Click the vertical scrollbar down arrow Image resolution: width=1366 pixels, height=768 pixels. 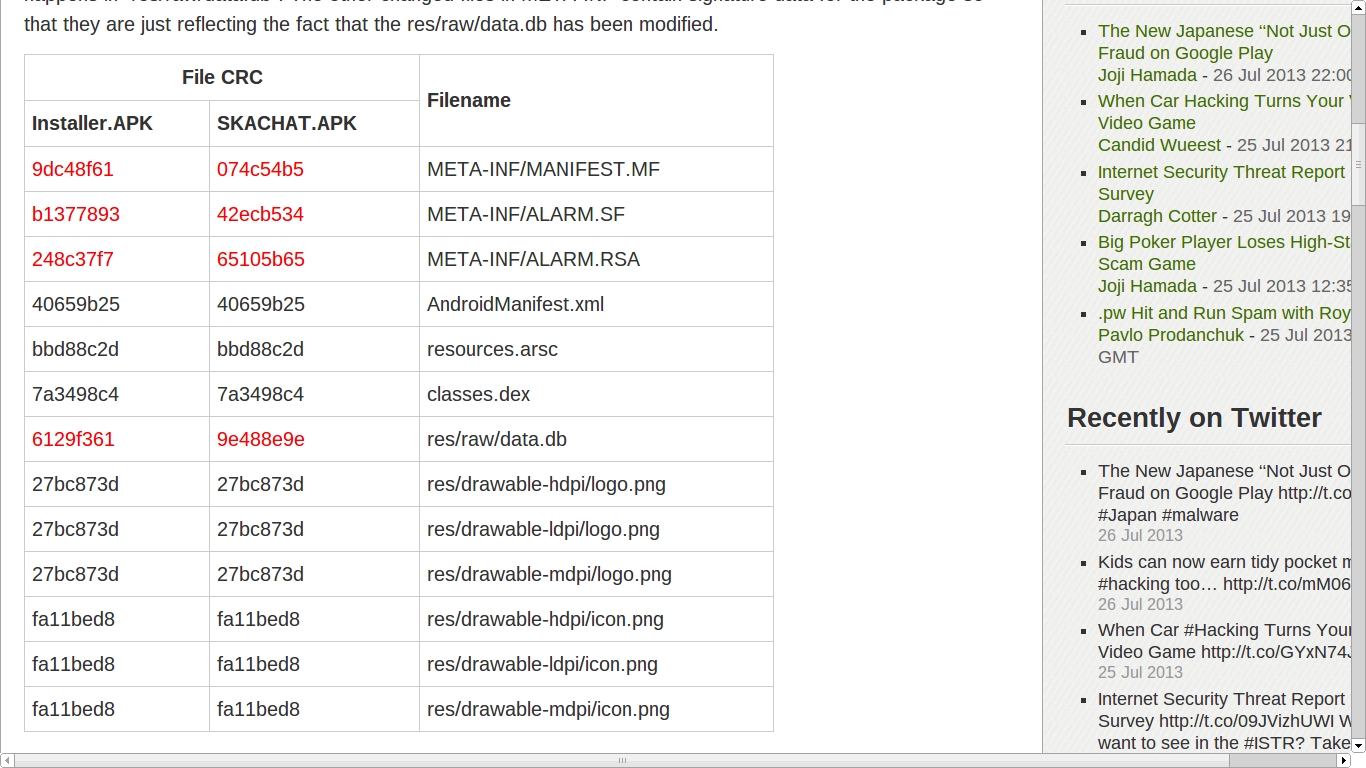pyautogui.click(x=1358, y=746)
